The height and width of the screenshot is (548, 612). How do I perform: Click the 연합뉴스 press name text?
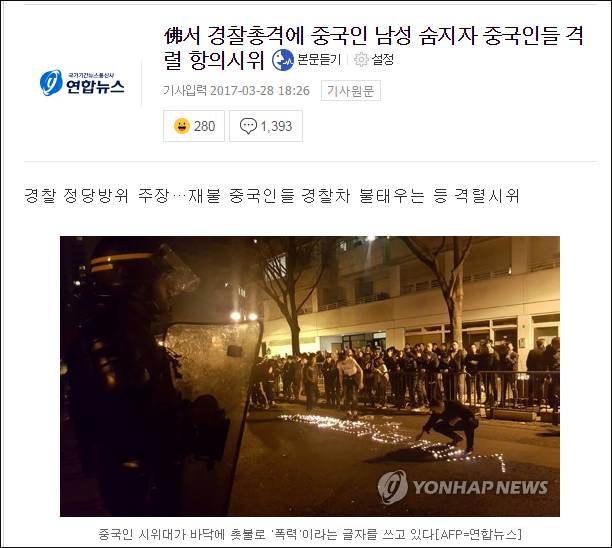(95, 86)
